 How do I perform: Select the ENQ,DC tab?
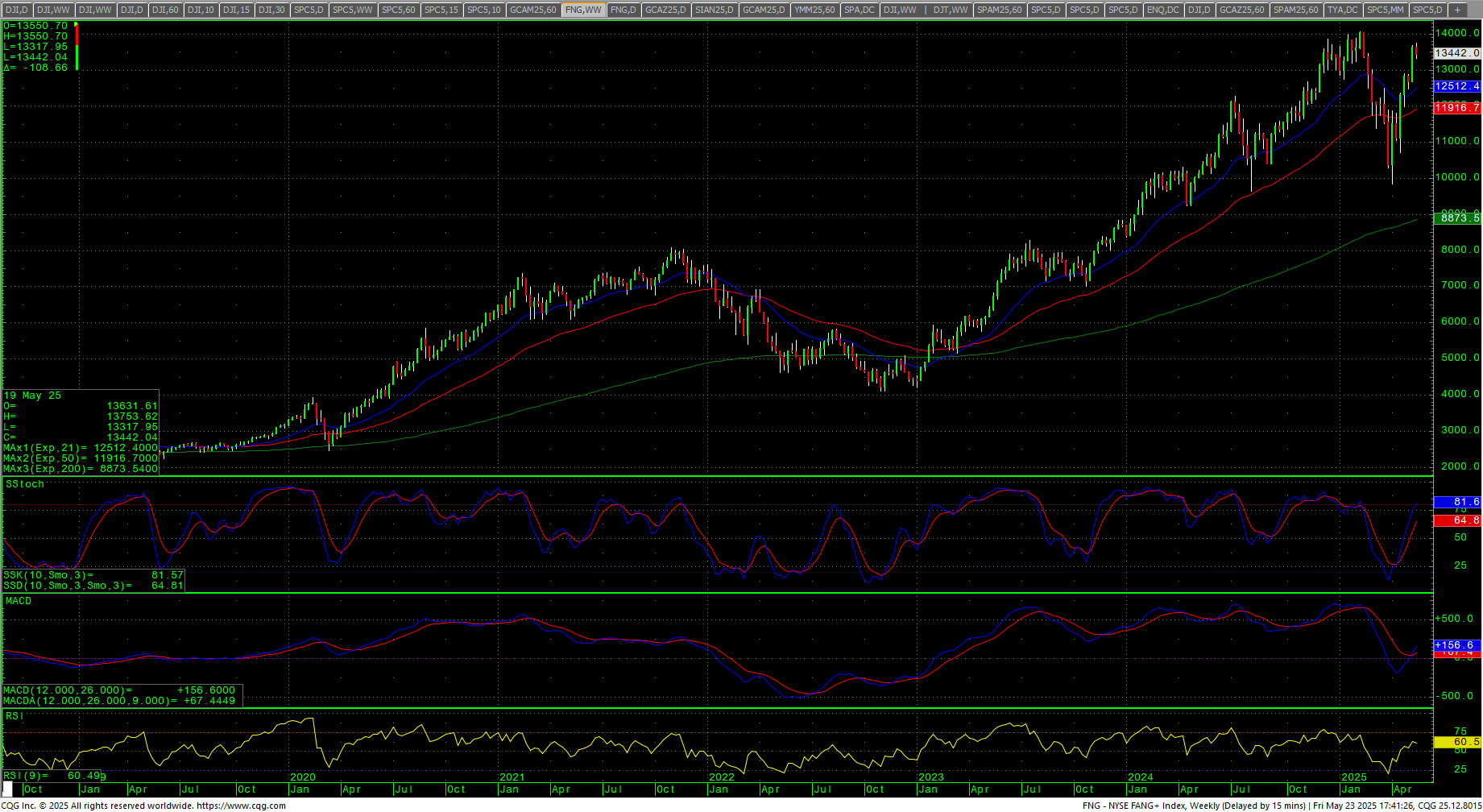point(1162,10)
